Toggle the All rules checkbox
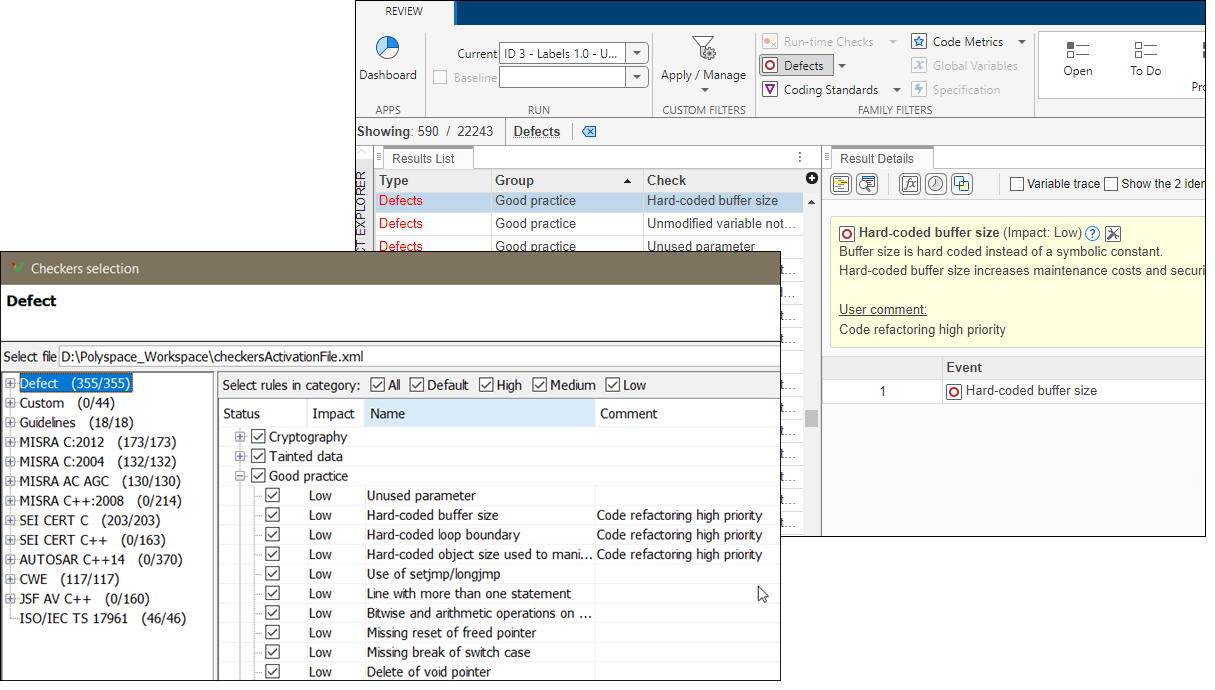The width and height of the screenshot is (1215, 690). coord(377,385)
